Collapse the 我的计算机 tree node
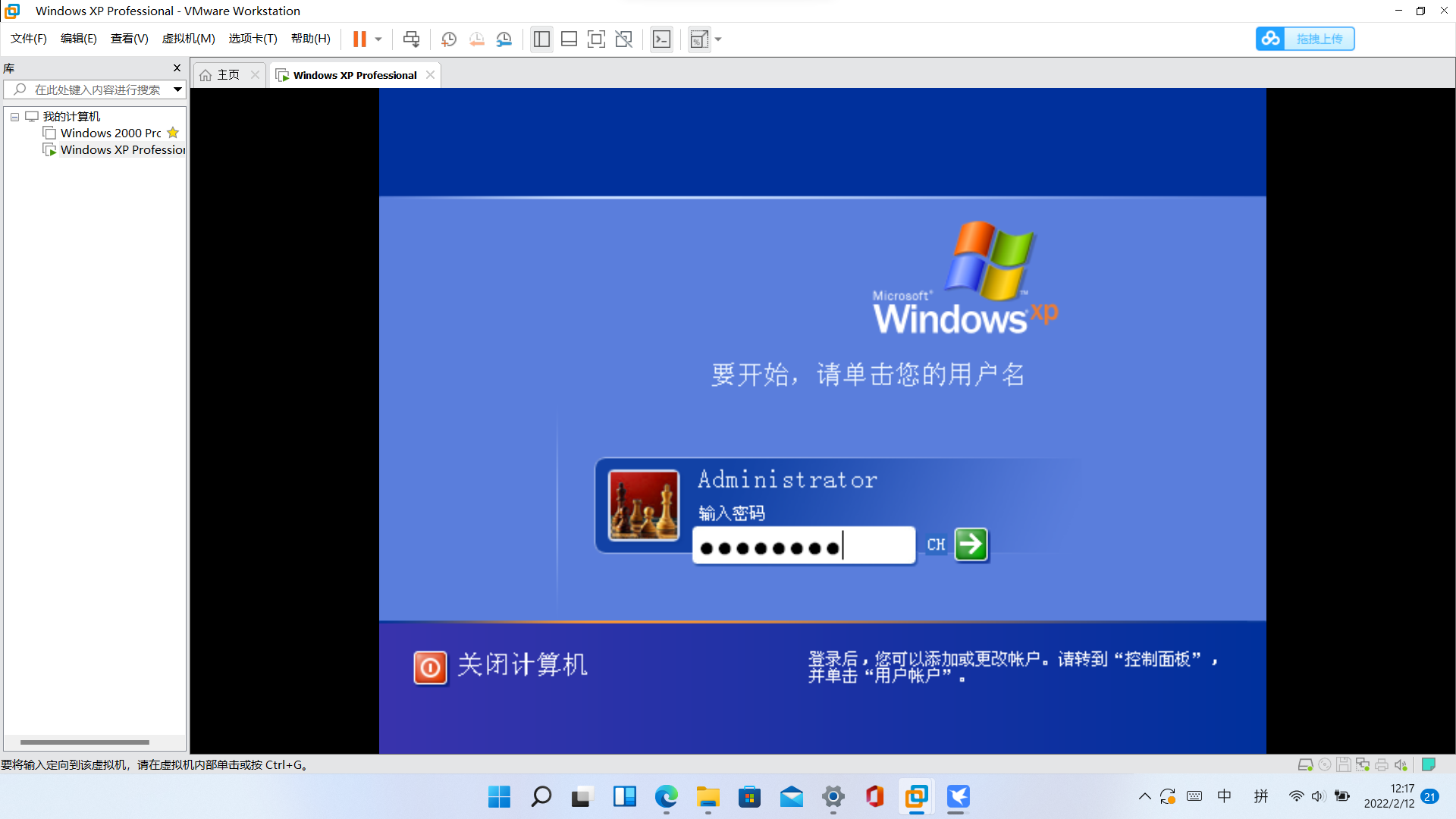This screenshot has height=819, width=1456. point(14,117)
